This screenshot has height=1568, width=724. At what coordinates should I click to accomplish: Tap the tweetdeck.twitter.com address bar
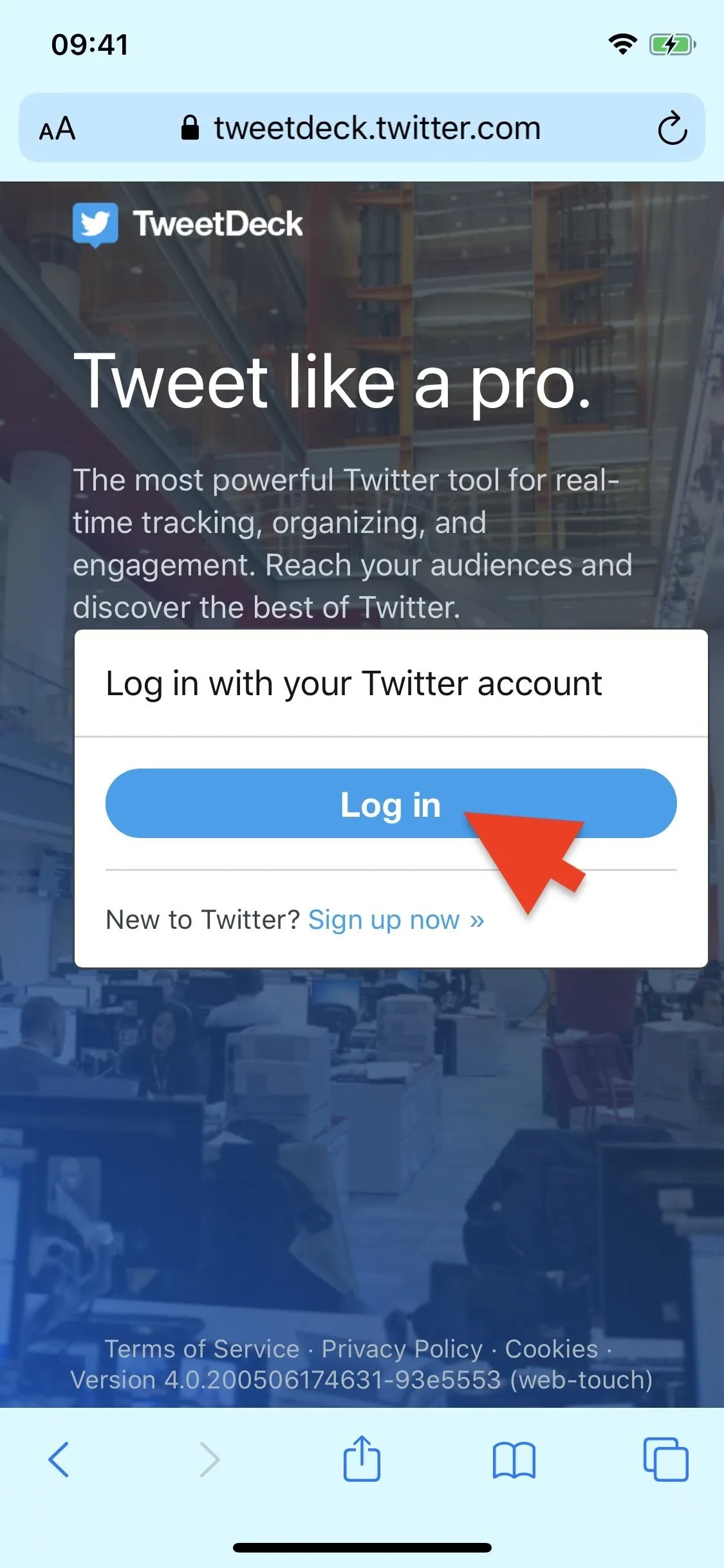pyautogui.click(x=362, y=127)
